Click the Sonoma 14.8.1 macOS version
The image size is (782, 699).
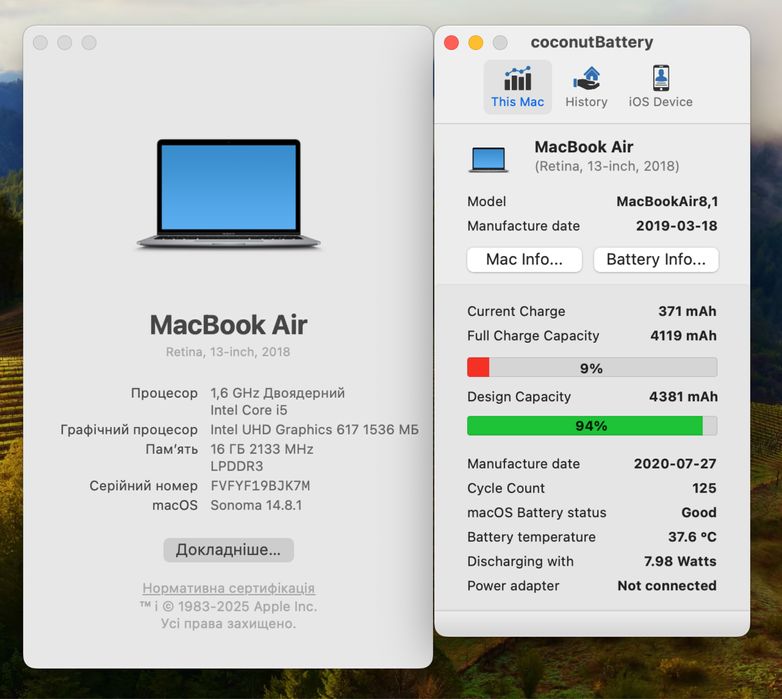(256, 505)
